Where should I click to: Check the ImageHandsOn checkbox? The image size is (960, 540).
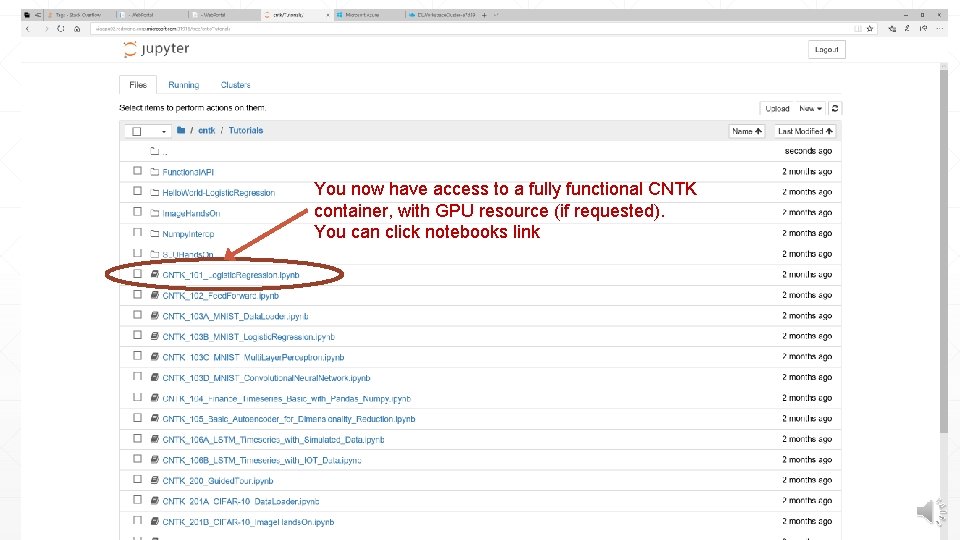coord(138,212)
